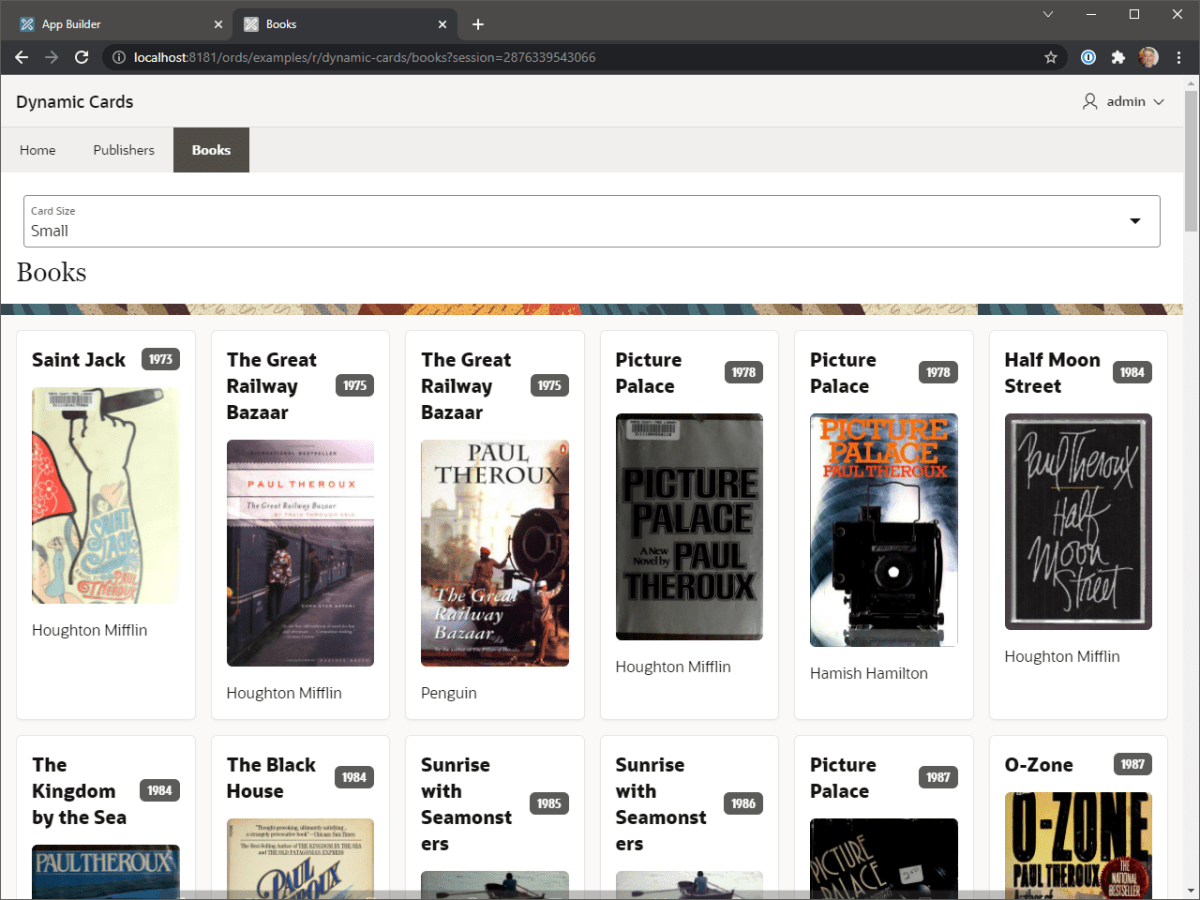Screen dimensions: 1200x900
Task: Click the 1Password extension icon
Action: (x=1088, y=58)
